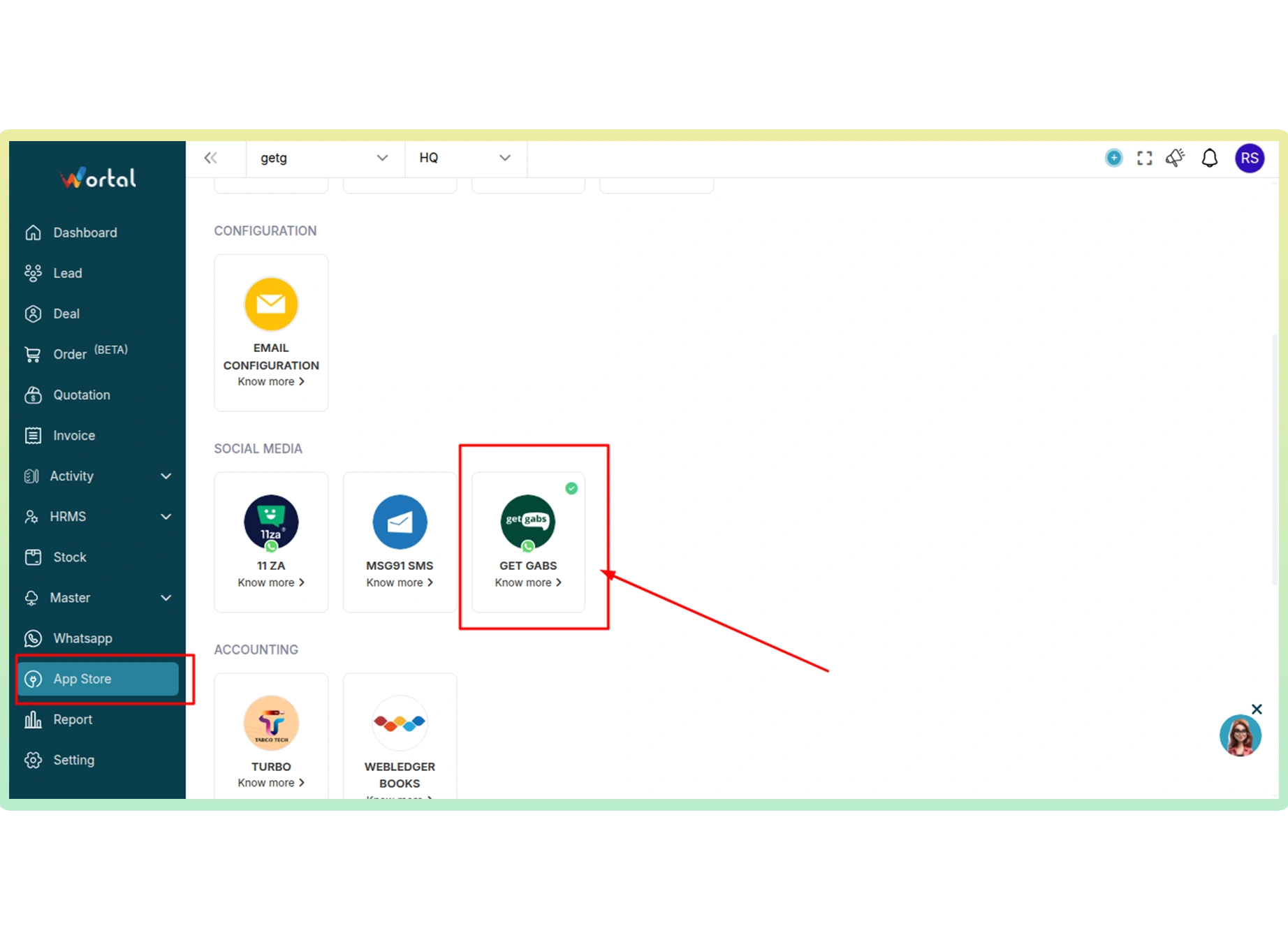Open the Quotation menu item
Image resolution: width=1288 pixels, height=940 pixels.
point(98,395)
